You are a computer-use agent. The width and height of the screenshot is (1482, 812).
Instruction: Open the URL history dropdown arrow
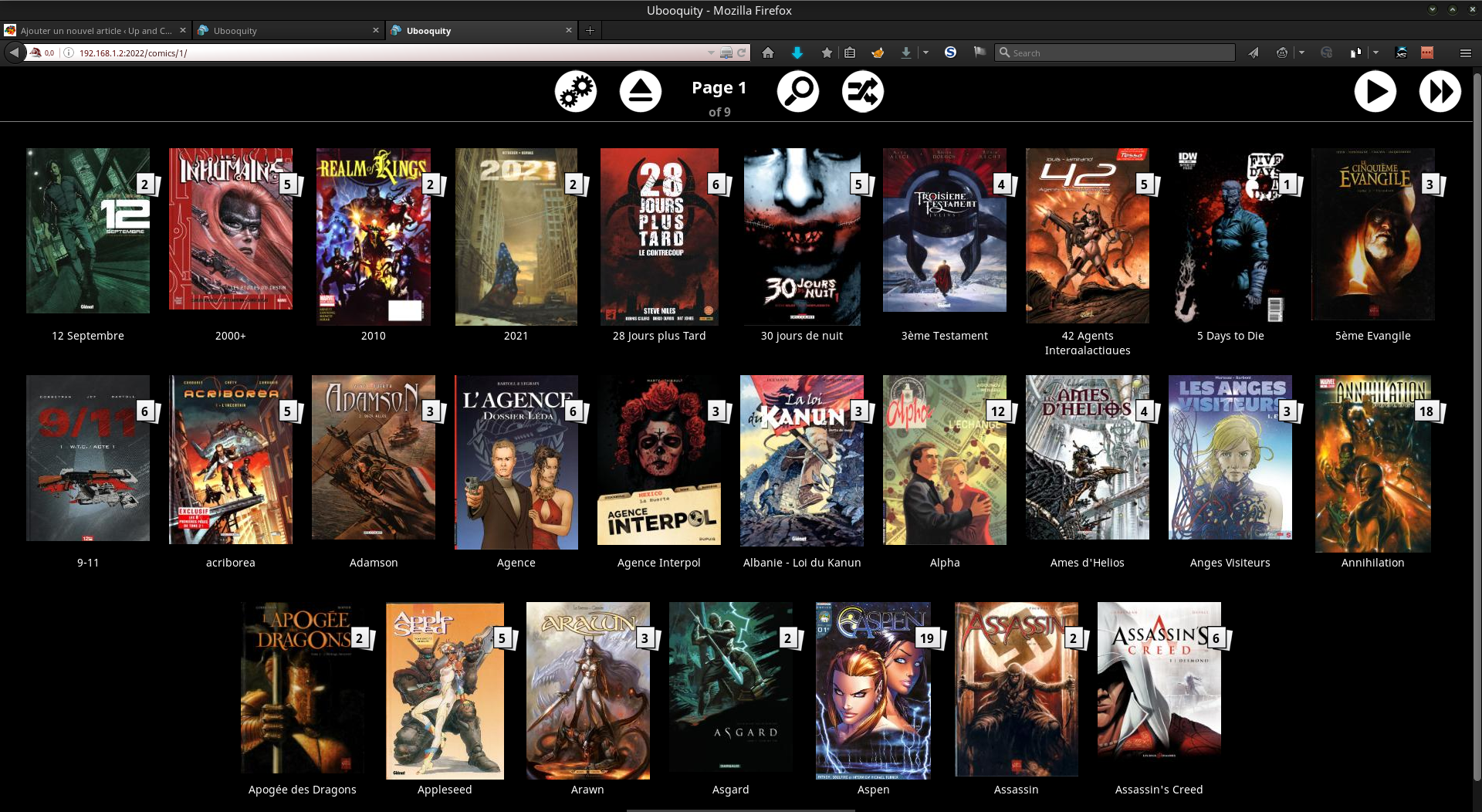click(x=711, y=52)
